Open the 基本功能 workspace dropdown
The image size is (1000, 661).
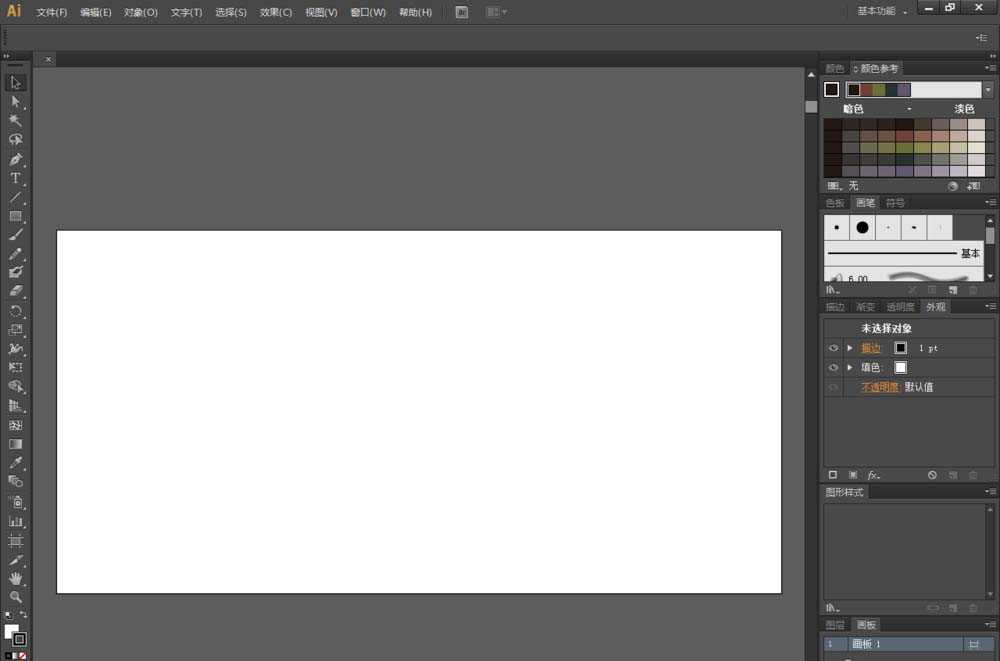tap(883, 11)
